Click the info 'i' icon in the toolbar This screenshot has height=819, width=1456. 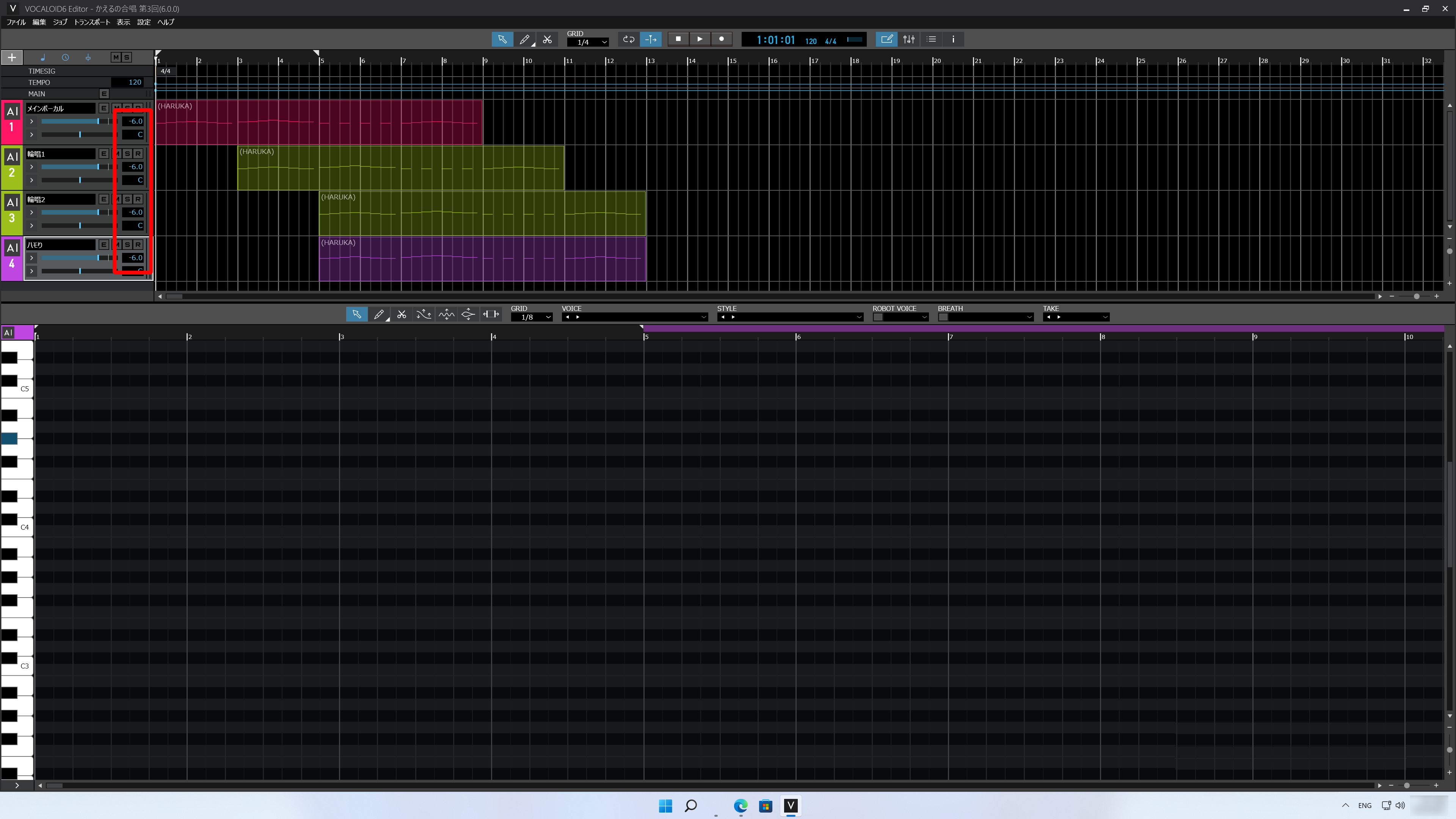click(953, 39)
